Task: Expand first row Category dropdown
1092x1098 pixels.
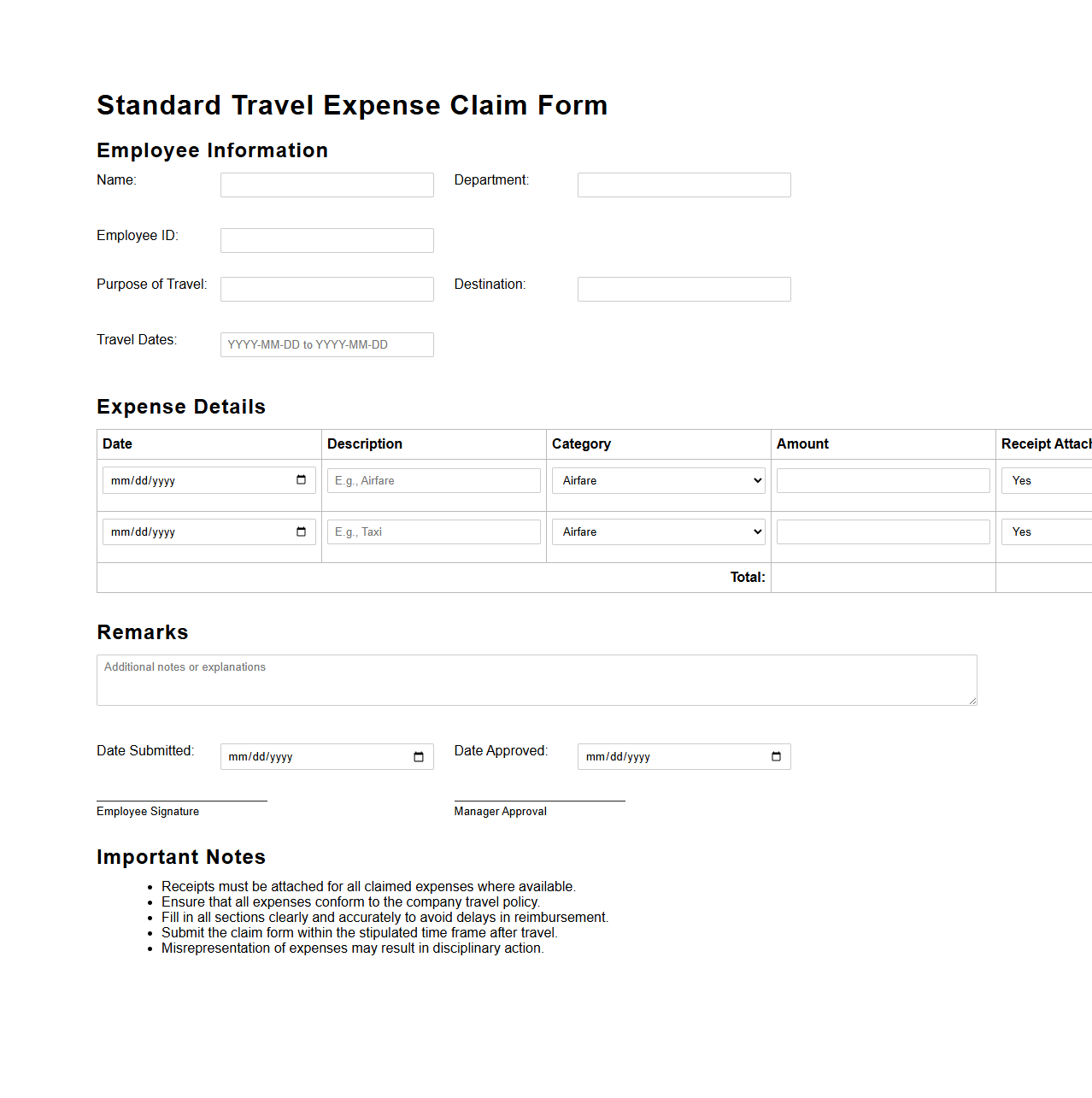Action: (658, 480)
